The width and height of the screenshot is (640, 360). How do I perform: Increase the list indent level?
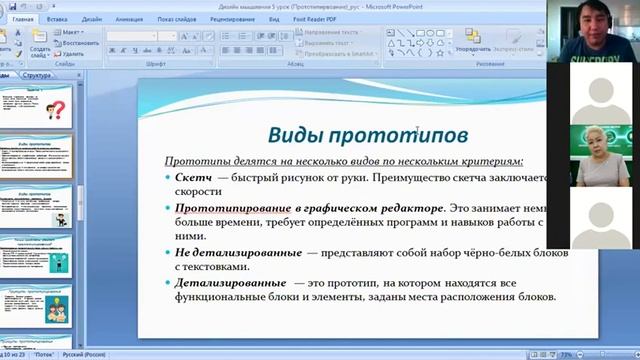tap(271, 36)
